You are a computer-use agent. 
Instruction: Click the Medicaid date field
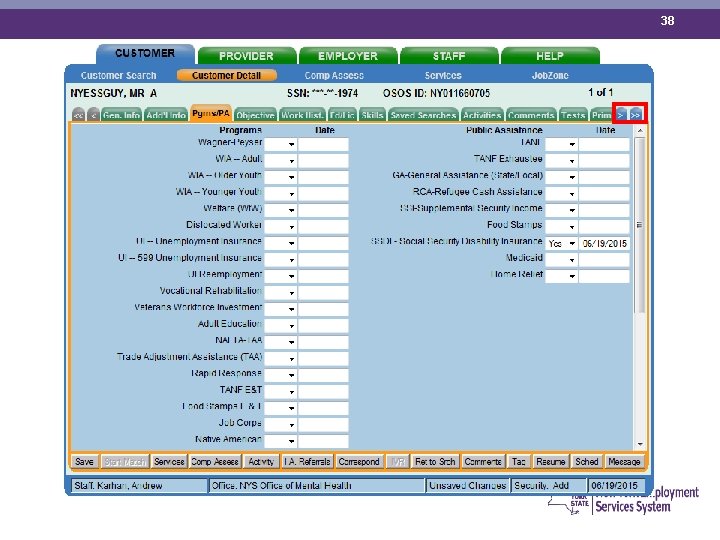(604, 259)
